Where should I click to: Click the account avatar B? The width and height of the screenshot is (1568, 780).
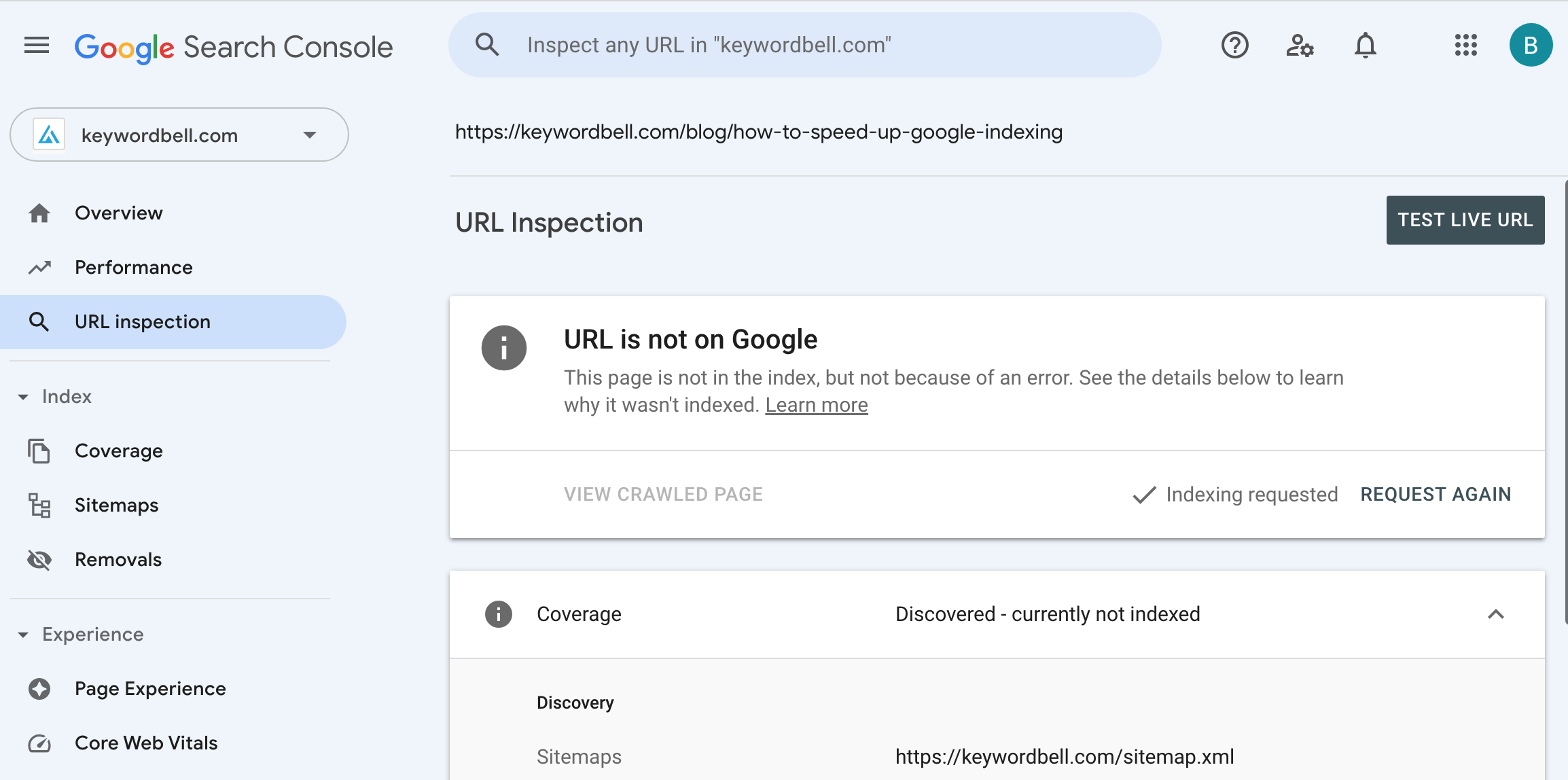point(1530,46)
